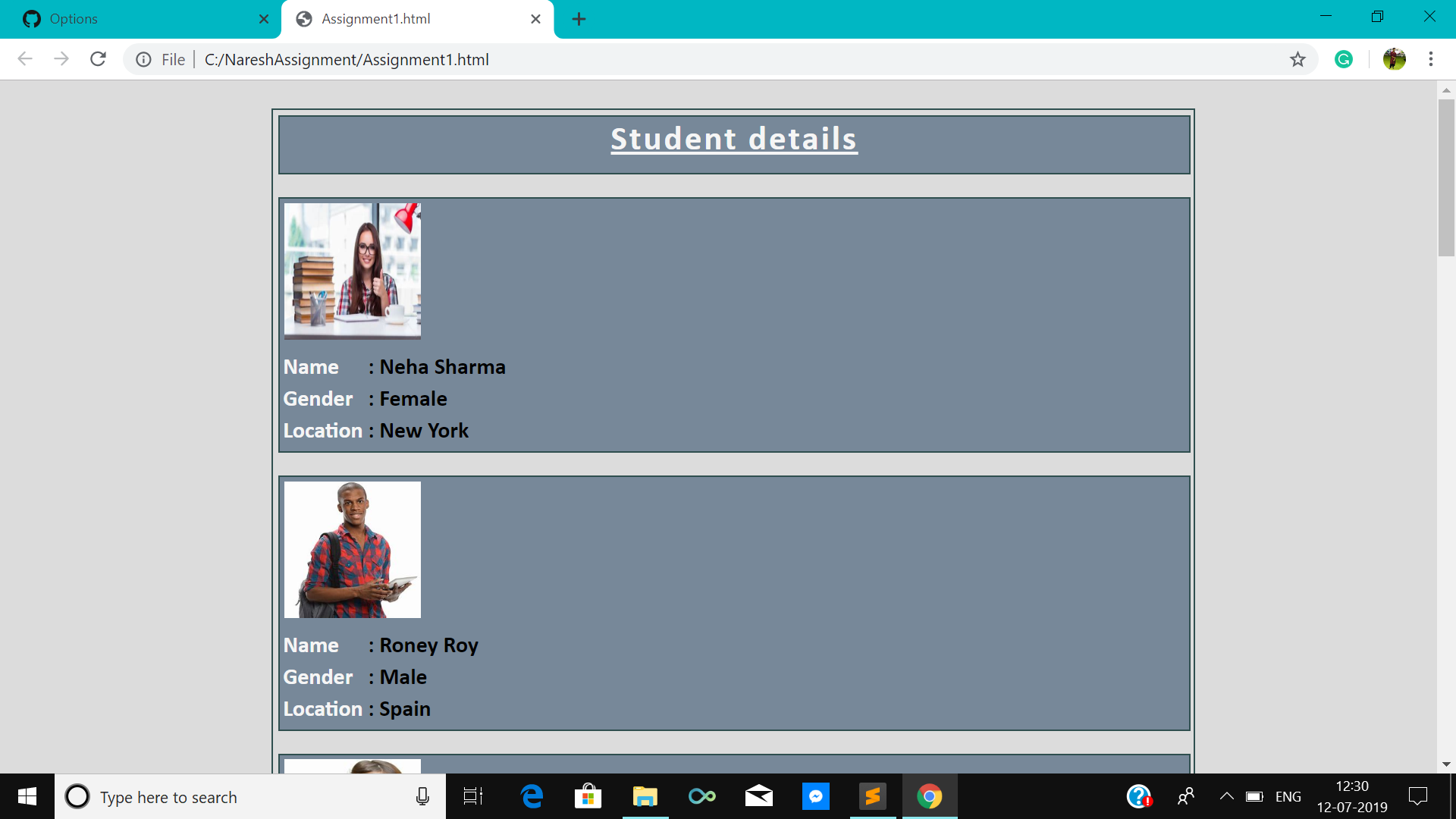Click the gender value Male

tap(403, 677)
